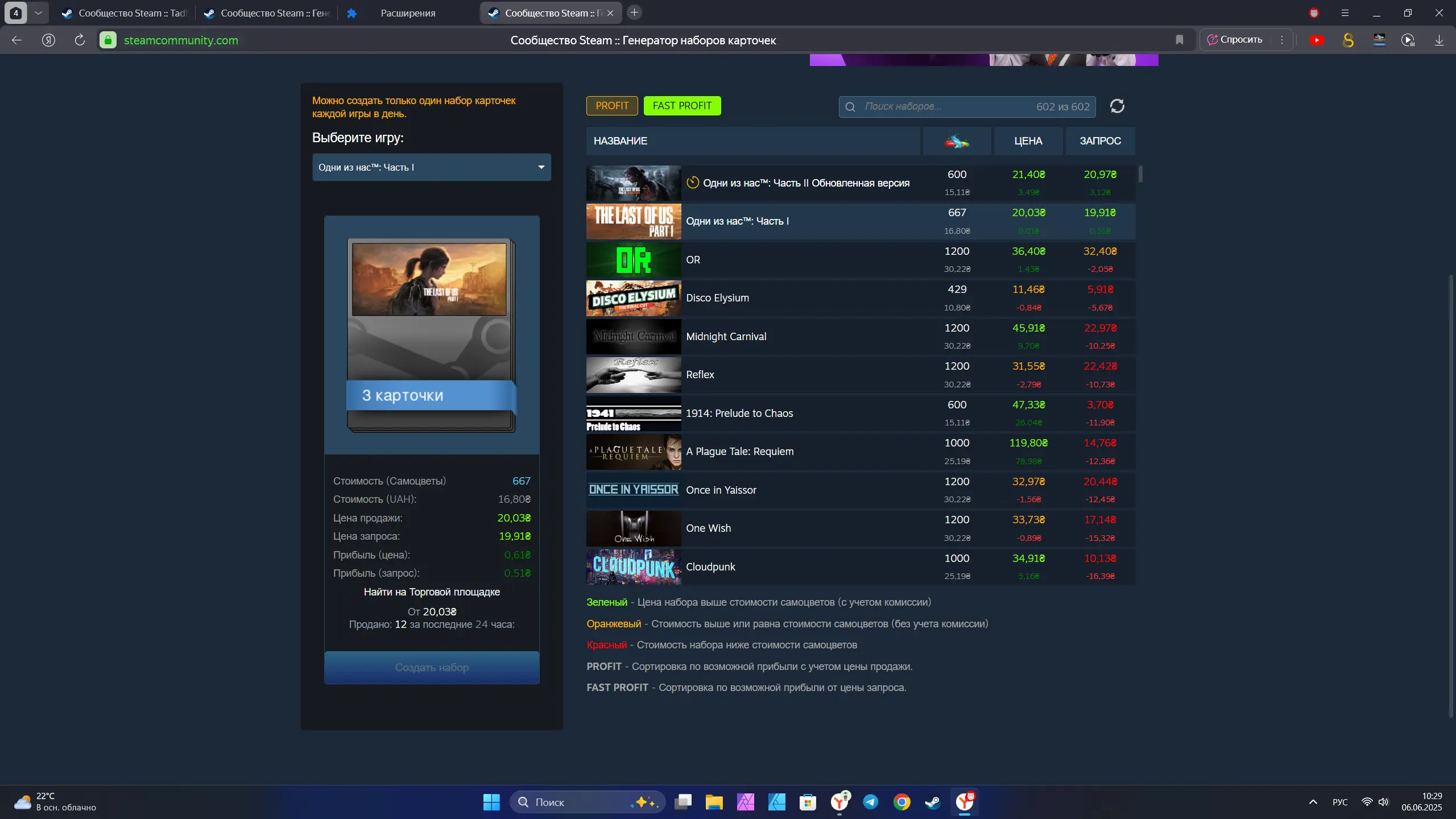Image resolution: width=1456 pixels, height=819 pixels.
Task: Open the browser hamburger menu
Action: click(x=1345, y=13)
